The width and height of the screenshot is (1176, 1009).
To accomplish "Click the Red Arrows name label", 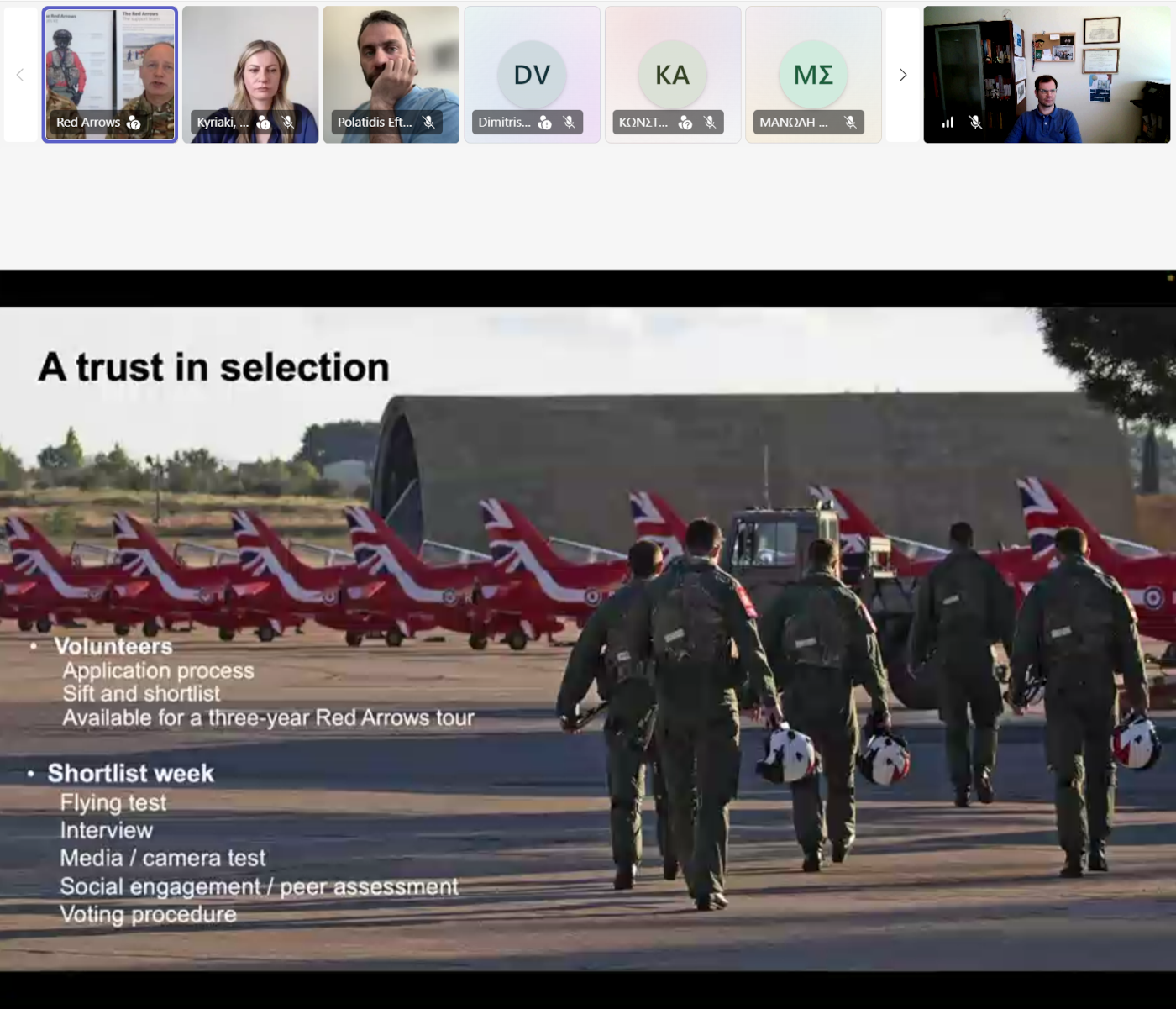I will [88, 123].
